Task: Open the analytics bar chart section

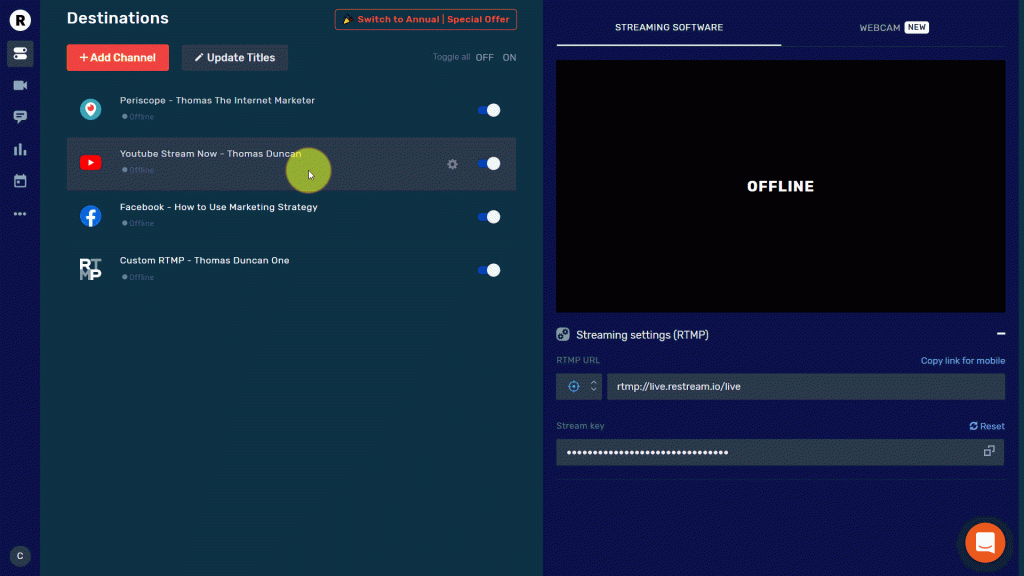Action: coord(20,149)
